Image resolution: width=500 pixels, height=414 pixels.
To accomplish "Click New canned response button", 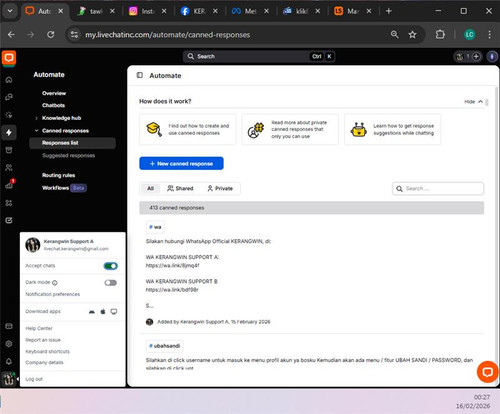I will [x=181, y=164].
